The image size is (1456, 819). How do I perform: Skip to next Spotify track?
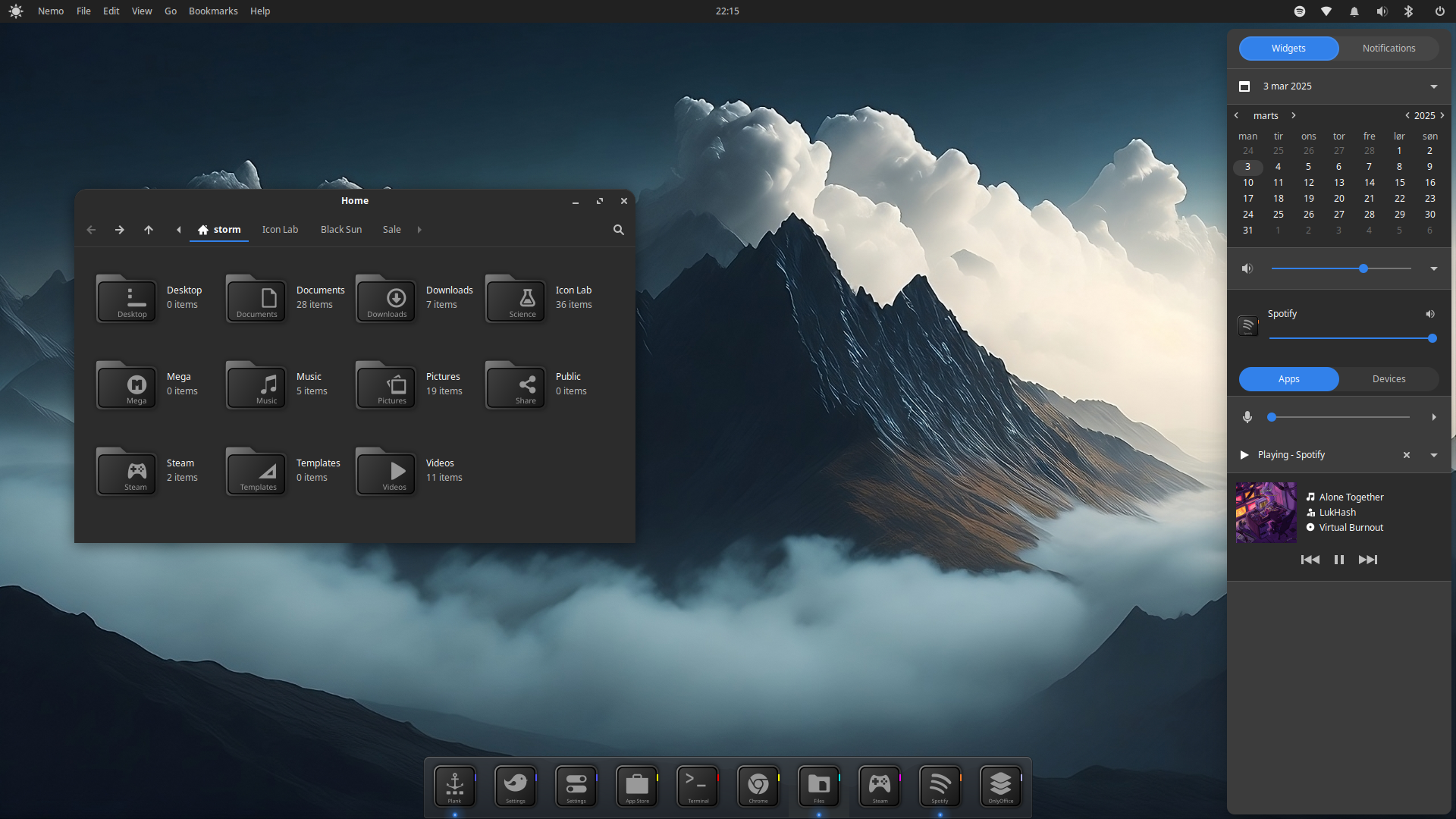(1368, 560)
